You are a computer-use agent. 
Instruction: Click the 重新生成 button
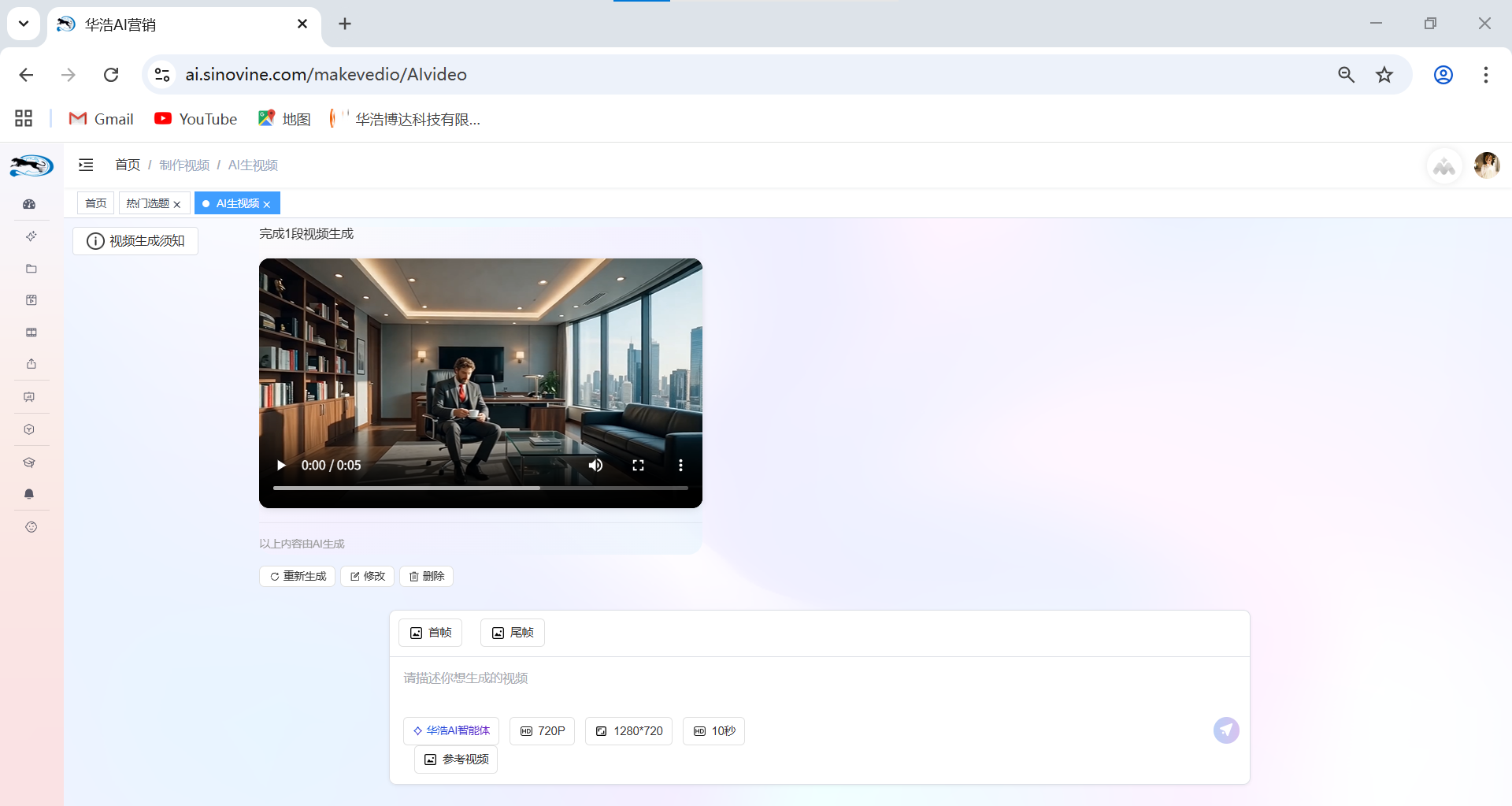[298, 576]
